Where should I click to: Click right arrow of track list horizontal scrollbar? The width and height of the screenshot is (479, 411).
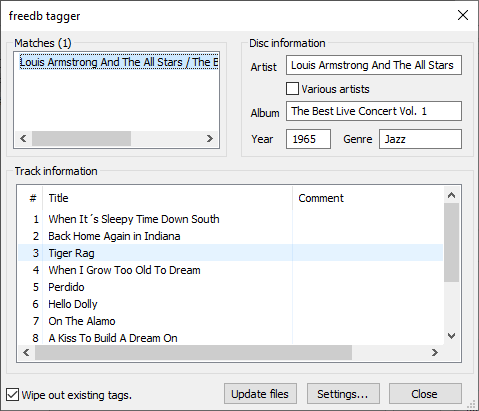pyautogui.click(x=435, y=352)
